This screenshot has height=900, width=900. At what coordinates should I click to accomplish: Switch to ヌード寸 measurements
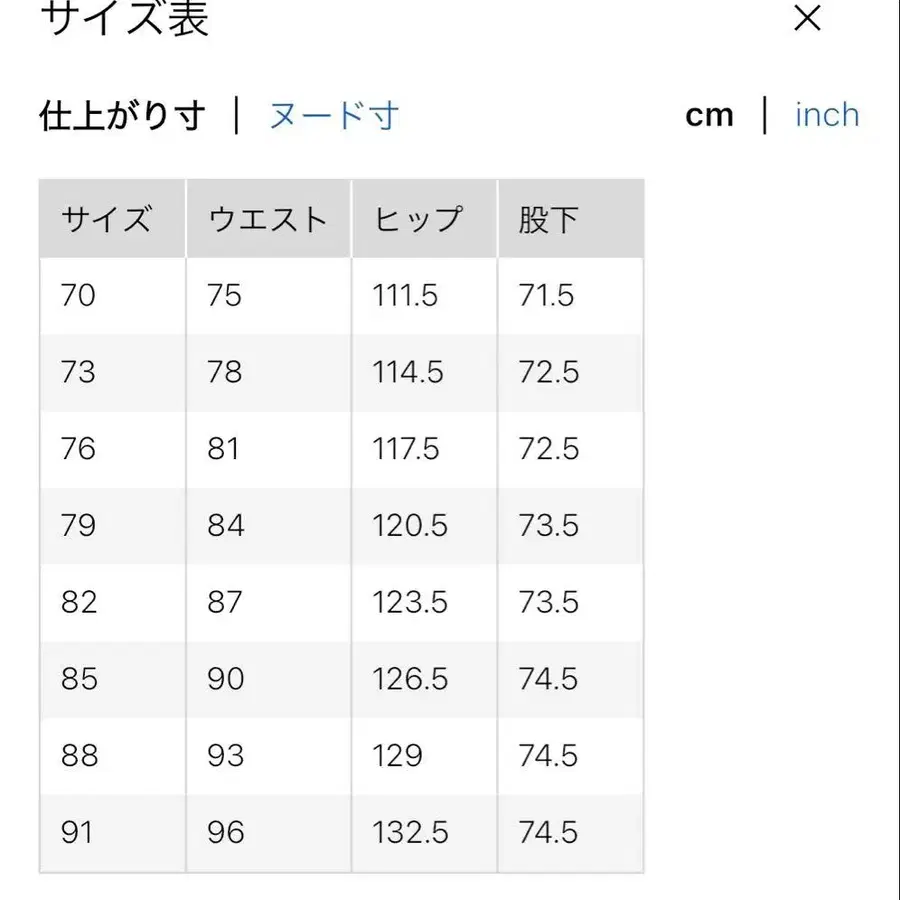[x=330, y=115]
